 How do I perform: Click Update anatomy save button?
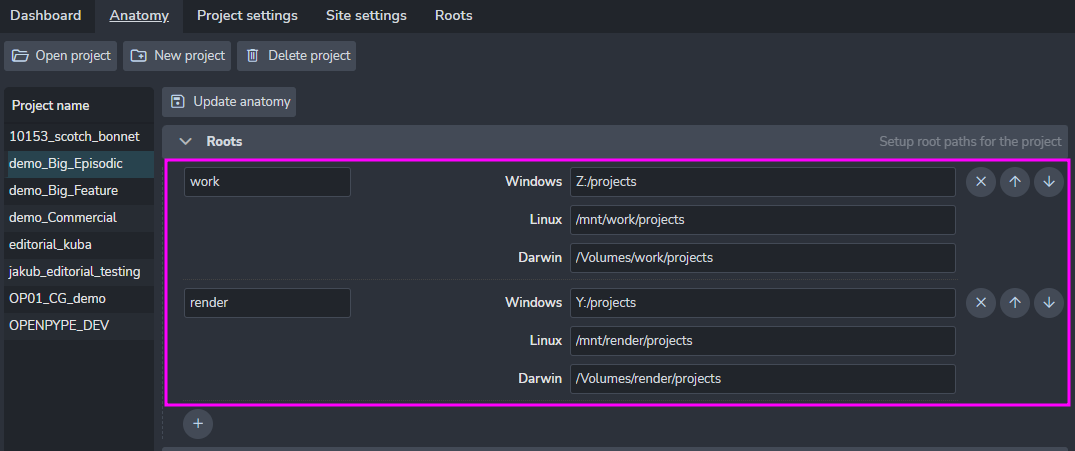[229, 101]
